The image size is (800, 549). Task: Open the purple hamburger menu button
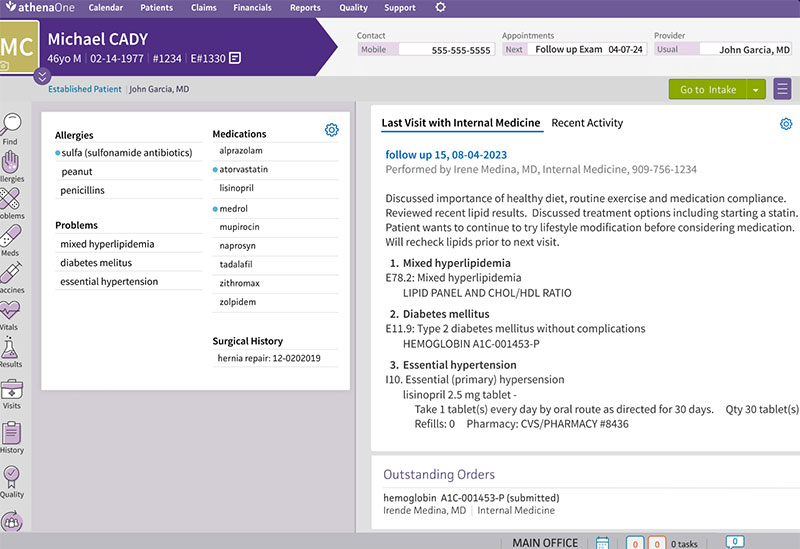point(782,89)
